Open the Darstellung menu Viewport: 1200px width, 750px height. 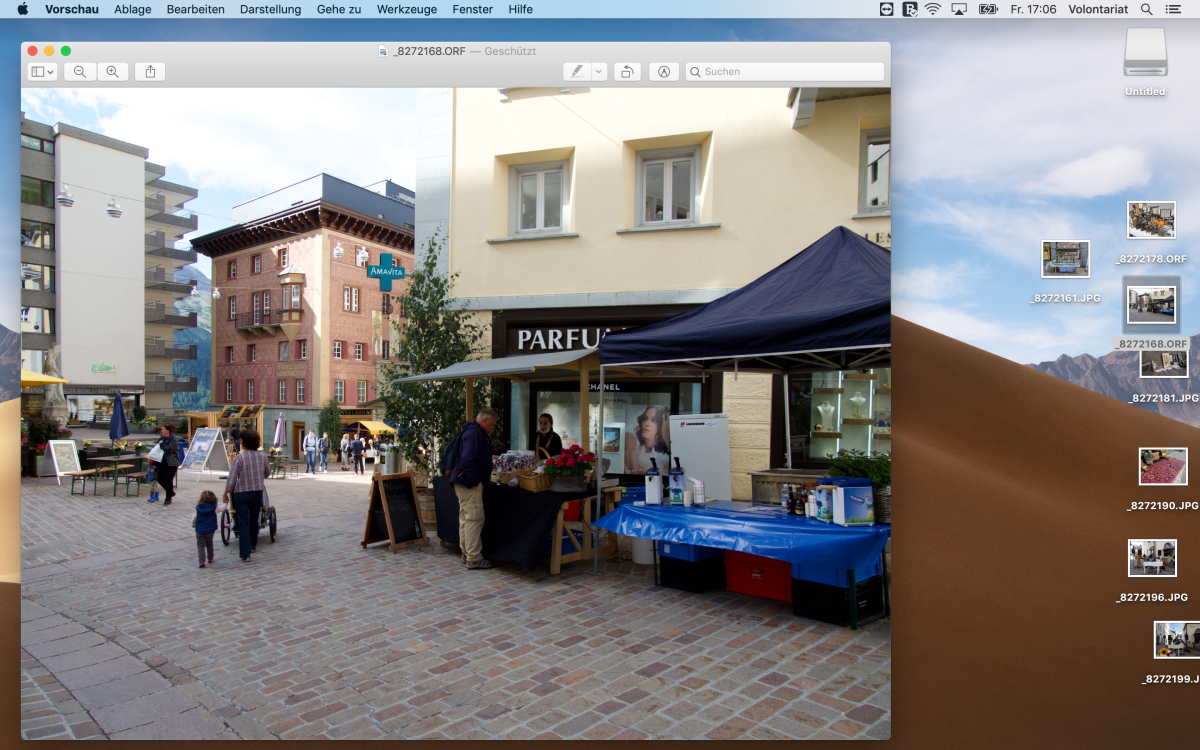270,9
